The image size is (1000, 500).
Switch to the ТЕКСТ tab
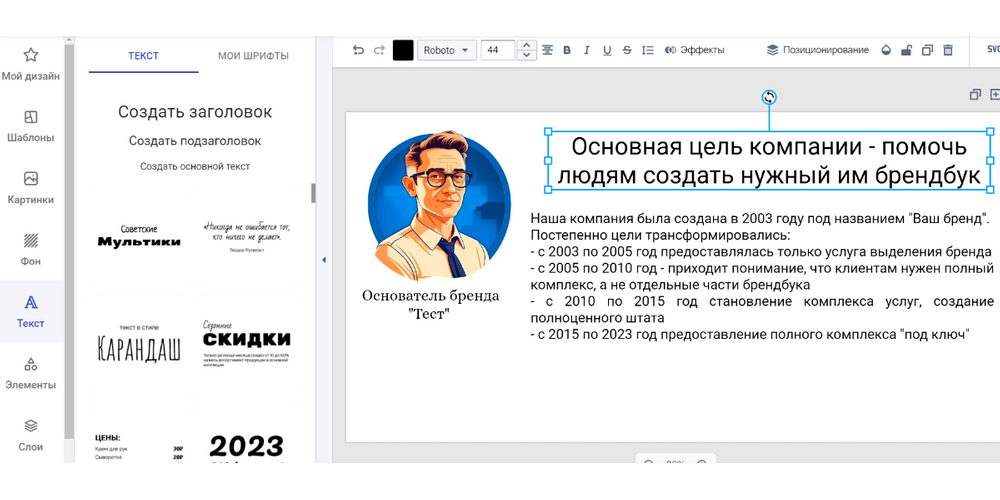pos(143,56)
